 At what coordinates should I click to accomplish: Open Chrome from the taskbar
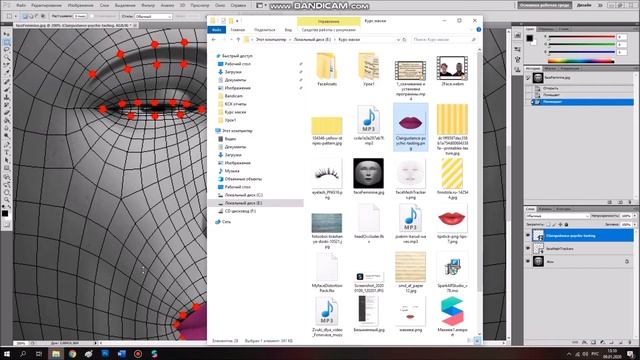72,353
